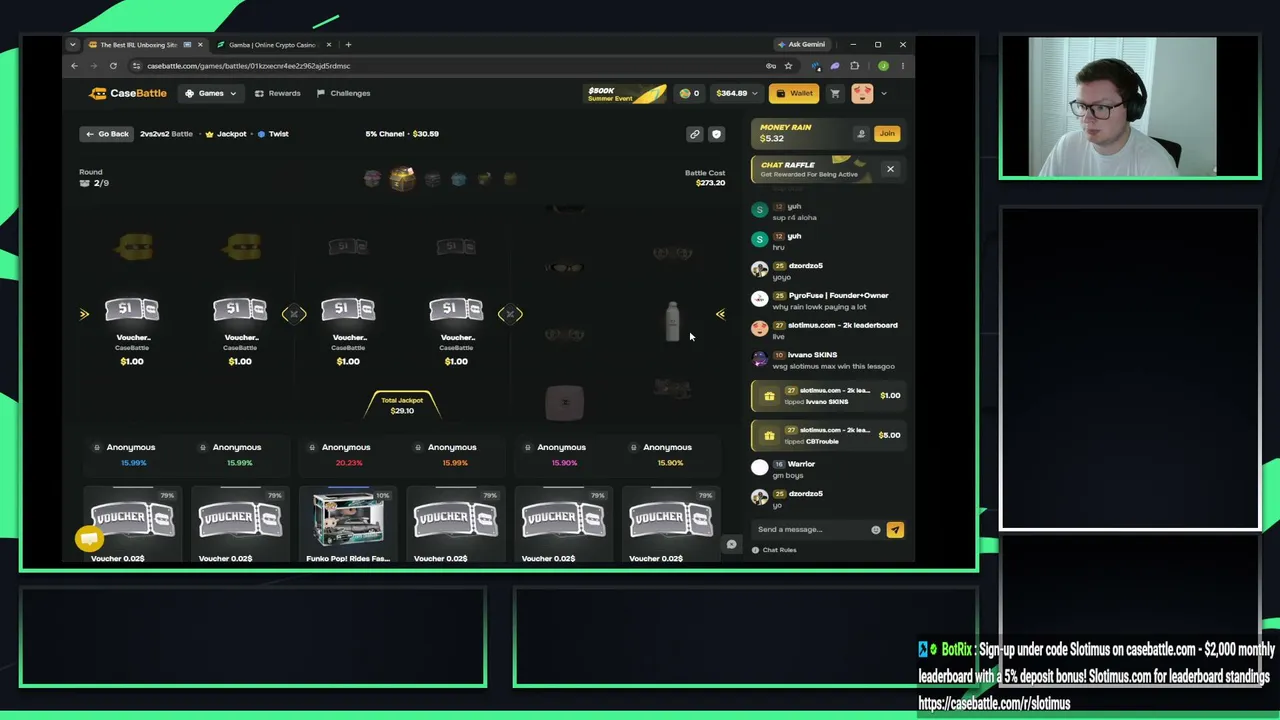Open the browser tab search dropdown
This screenshot has width=1280, height=720.
tap(72, 45)
